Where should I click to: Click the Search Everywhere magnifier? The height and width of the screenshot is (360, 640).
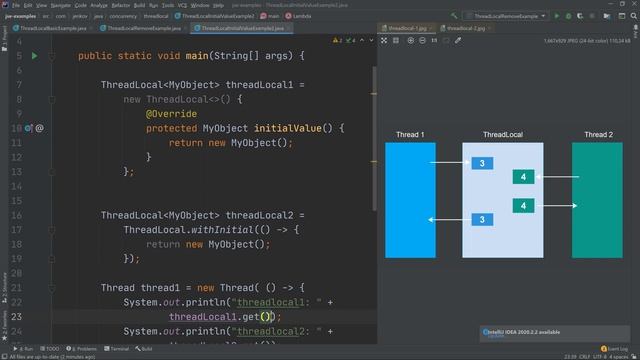coord(633,16)
